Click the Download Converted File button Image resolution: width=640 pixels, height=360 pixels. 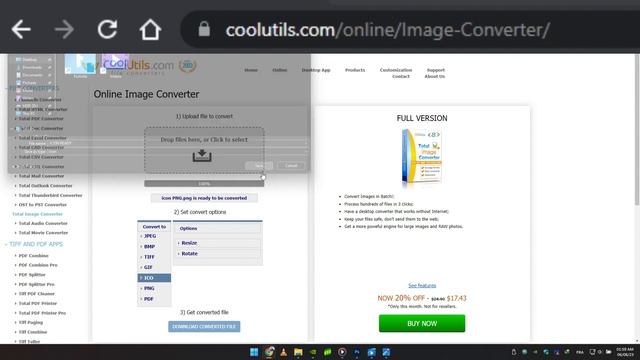coord(204,327)
